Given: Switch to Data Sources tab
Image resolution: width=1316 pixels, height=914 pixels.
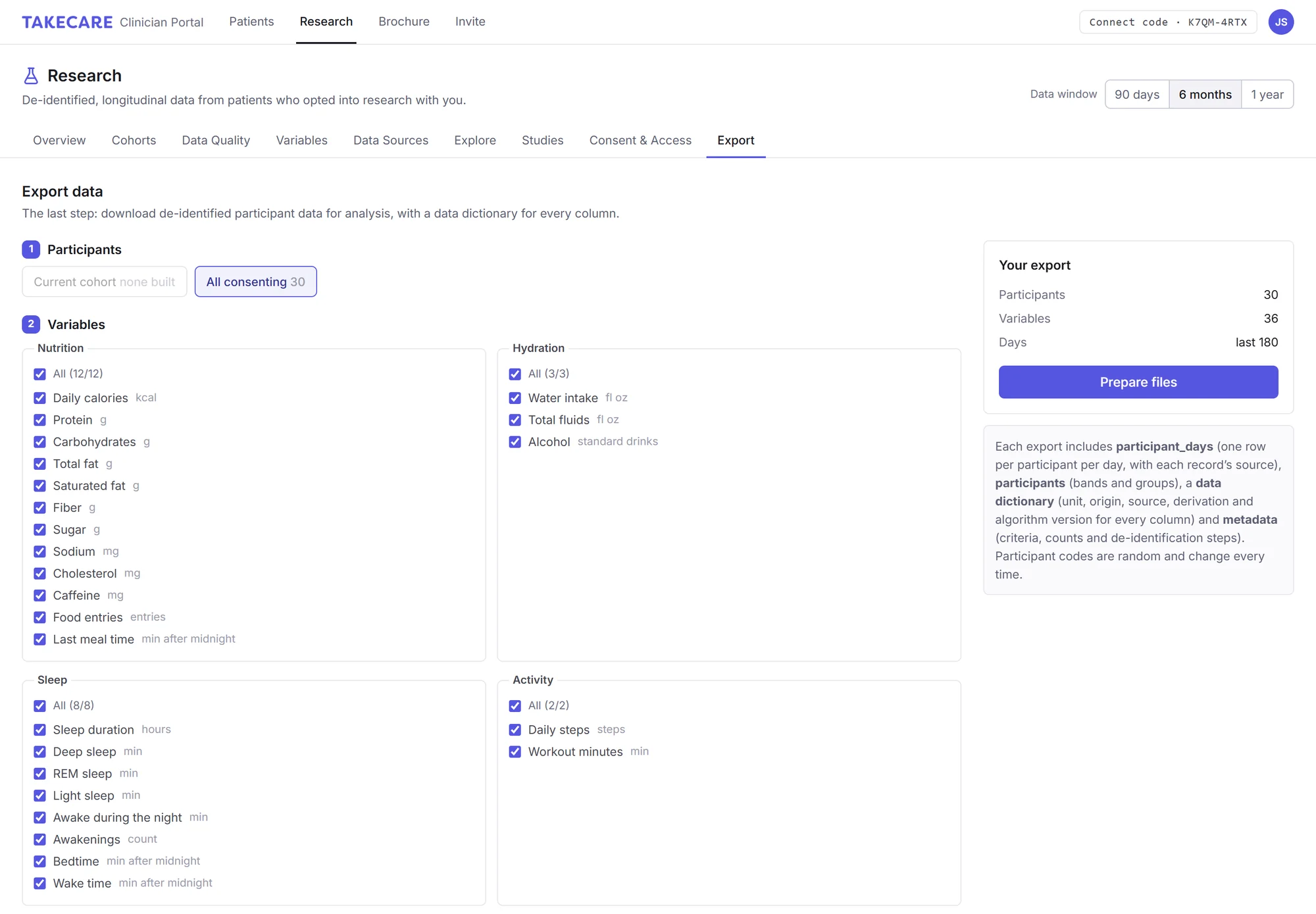Looking at the screenshot, I should pos(391,140).
